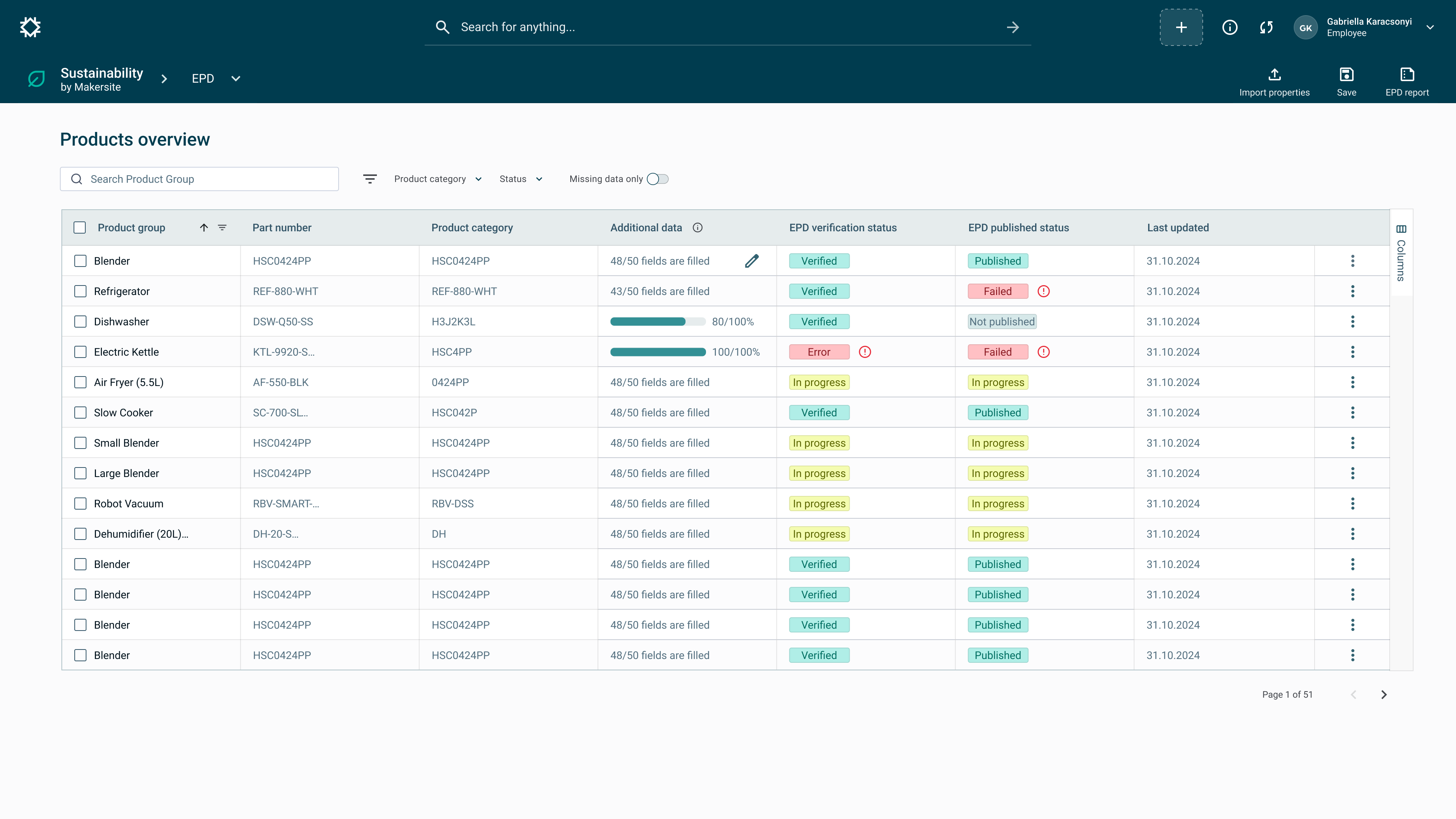Open the Status filter dropdown
The image size is (1456, 819).
(521, 179)
